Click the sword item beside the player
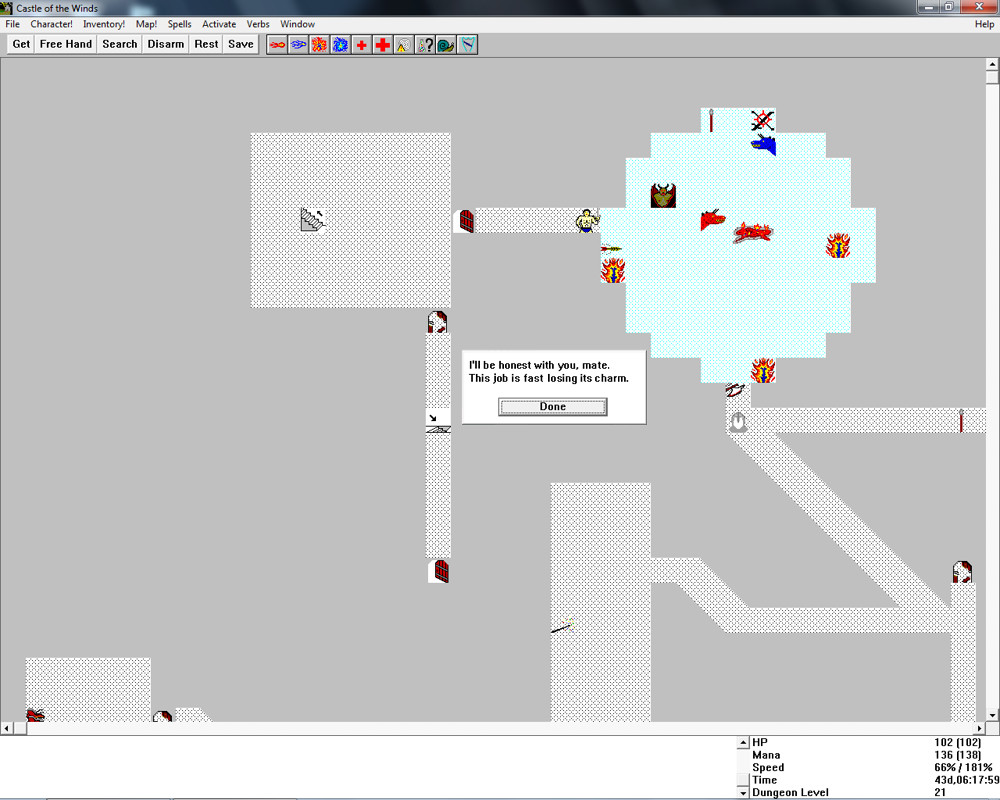The image size is (1000, 800). click(611, 248)
